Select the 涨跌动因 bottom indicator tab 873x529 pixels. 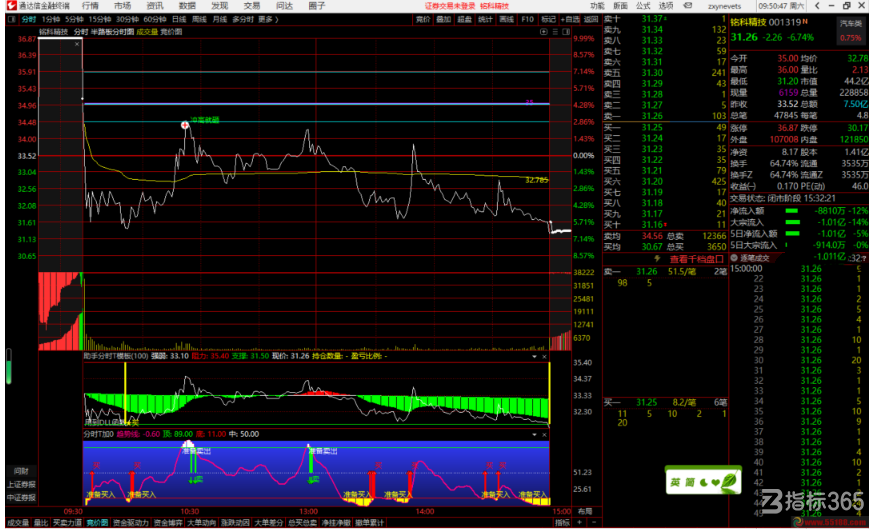[x=236, y=523]
